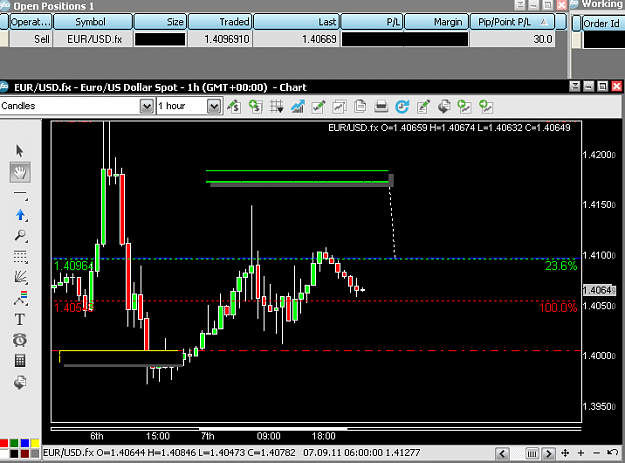The image size is (625, 463).
Task: Click the pencil-dollar edit order icon
Action: 234,106
